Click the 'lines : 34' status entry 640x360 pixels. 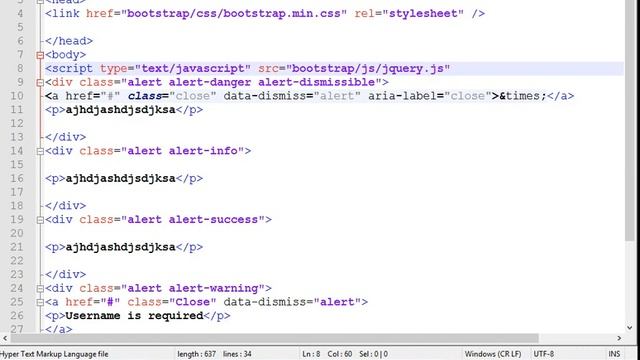237,354
